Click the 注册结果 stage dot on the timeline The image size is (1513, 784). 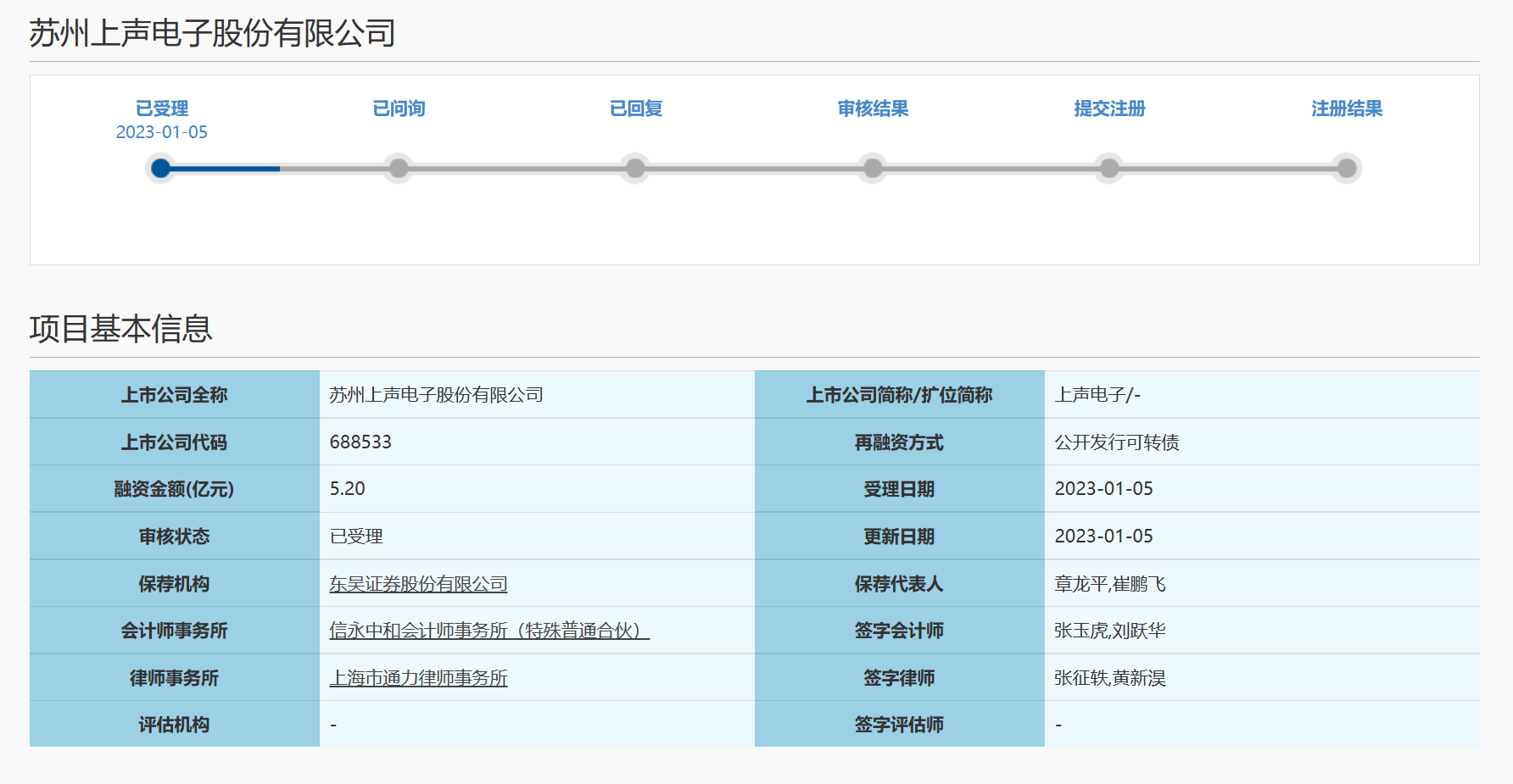point(1347,169)
